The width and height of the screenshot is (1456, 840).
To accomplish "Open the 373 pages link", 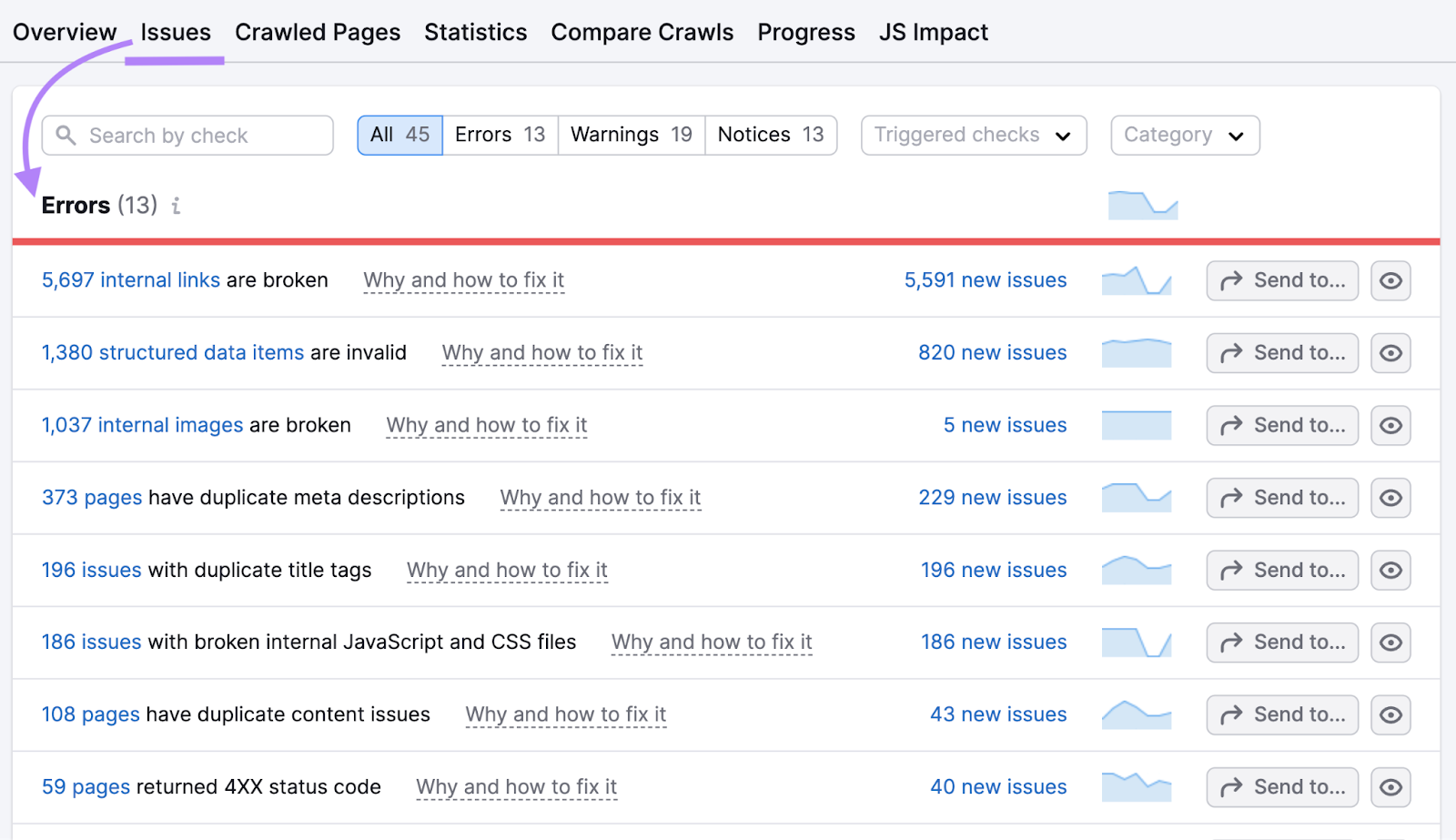I will tap(92, 498).
